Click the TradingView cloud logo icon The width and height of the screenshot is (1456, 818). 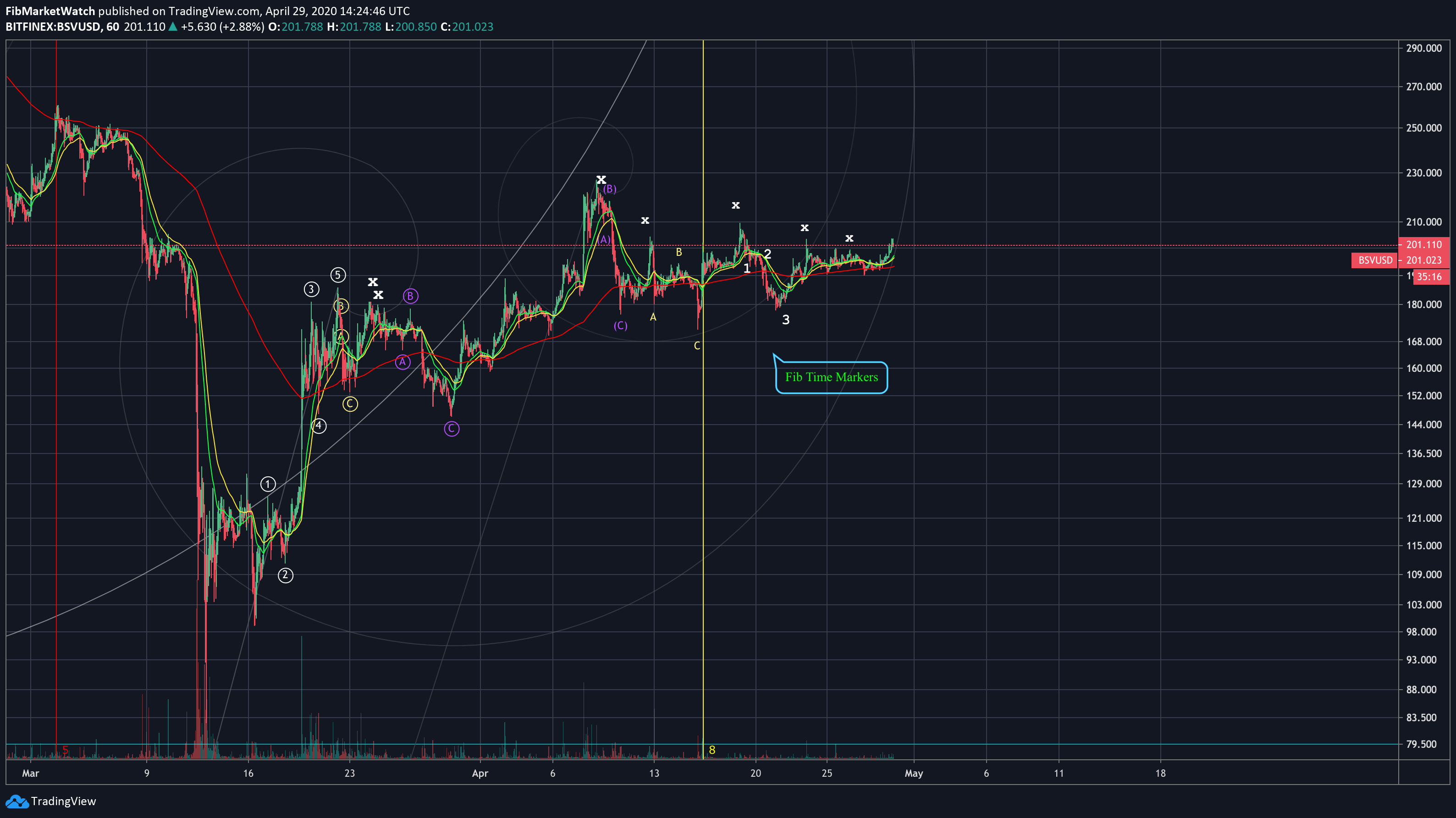pyautogui.click(x=17, y=801)
